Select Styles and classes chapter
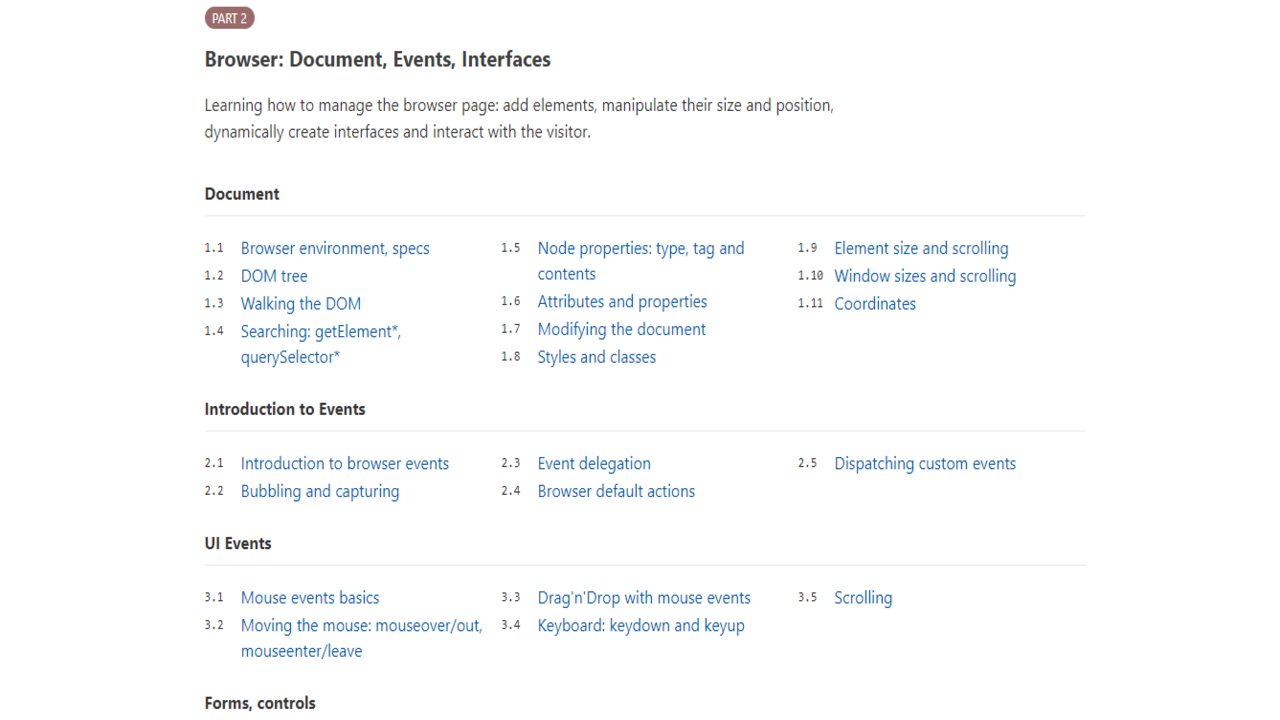 pos(597,357)
